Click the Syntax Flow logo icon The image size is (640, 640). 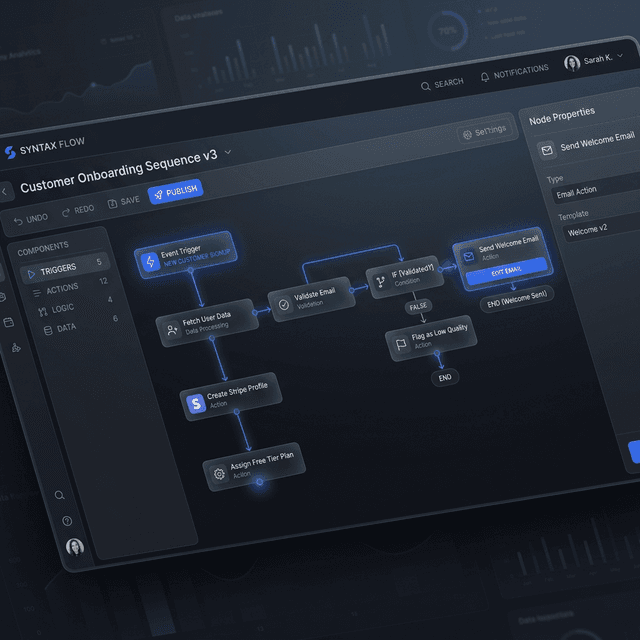point(10,152)
